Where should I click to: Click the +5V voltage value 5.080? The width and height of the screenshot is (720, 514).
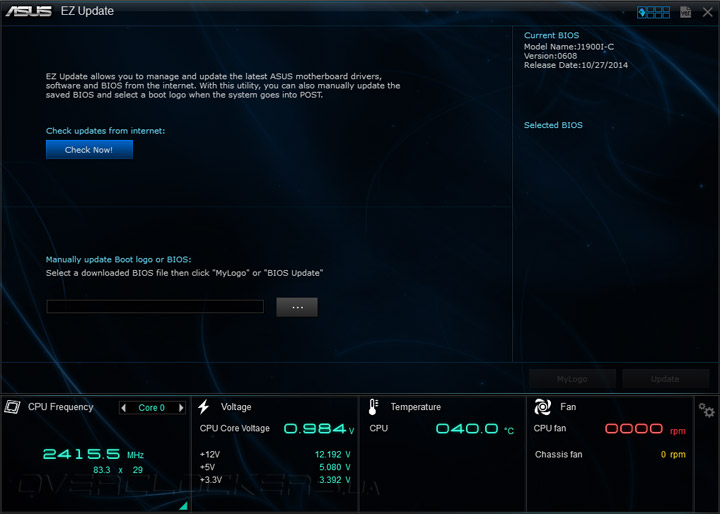(335, 467)
